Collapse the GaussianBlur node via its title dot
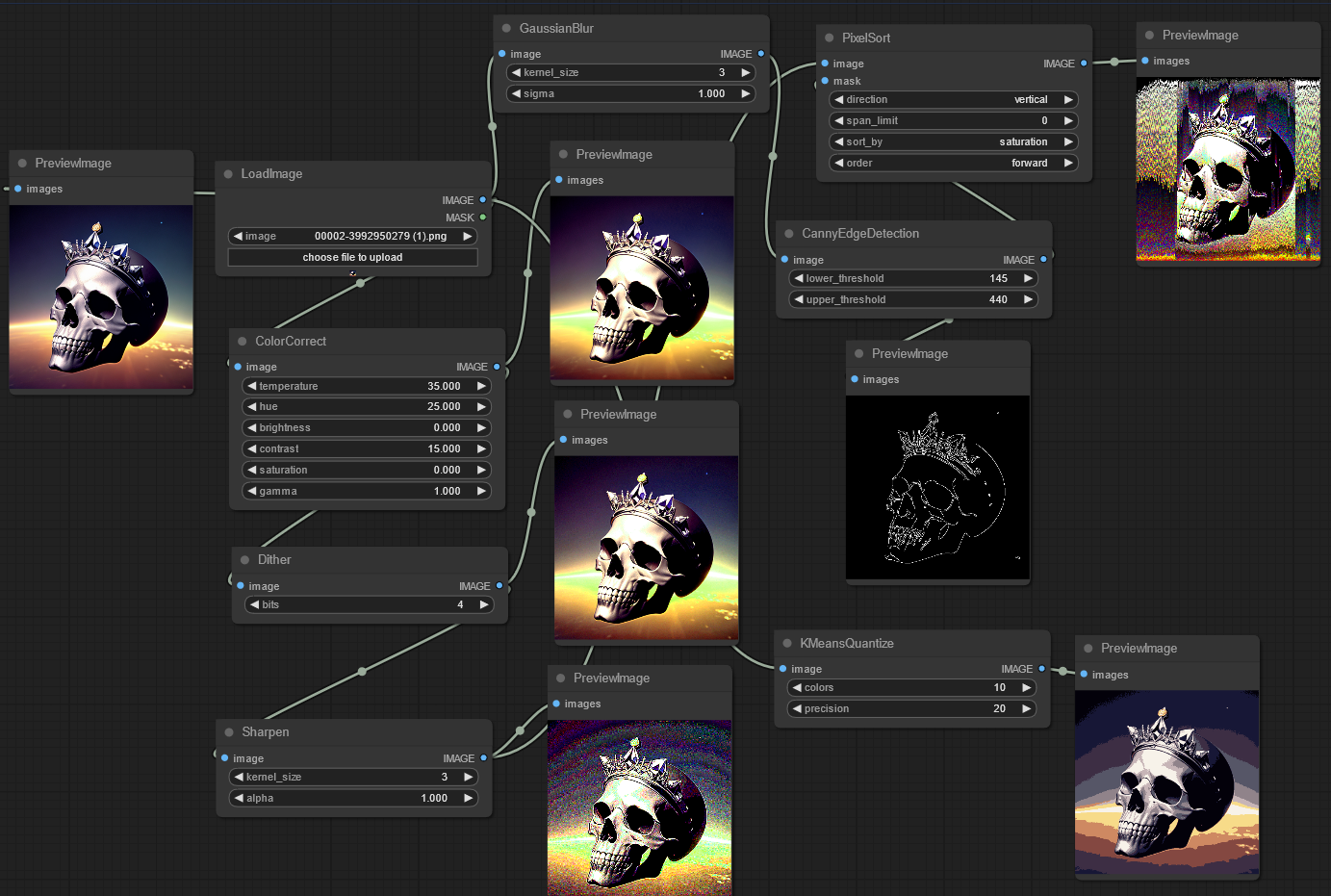The image size is (1331, 896). (x=507, y=29)
